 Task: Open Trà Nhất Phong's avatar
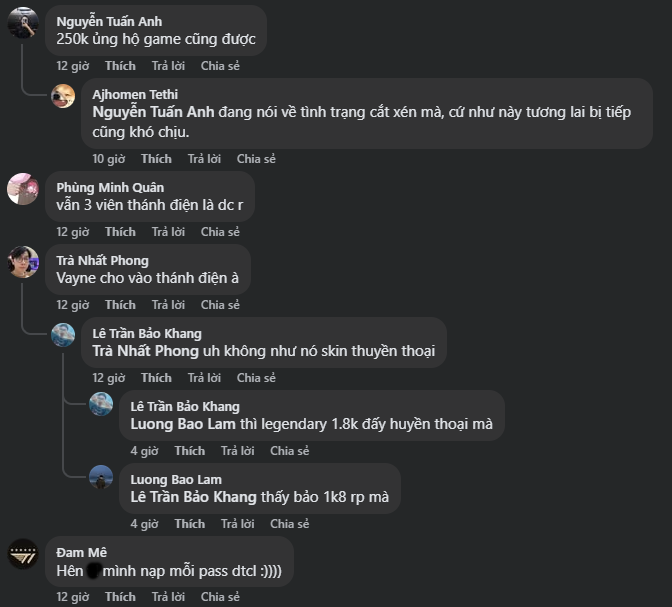(23, 262)
